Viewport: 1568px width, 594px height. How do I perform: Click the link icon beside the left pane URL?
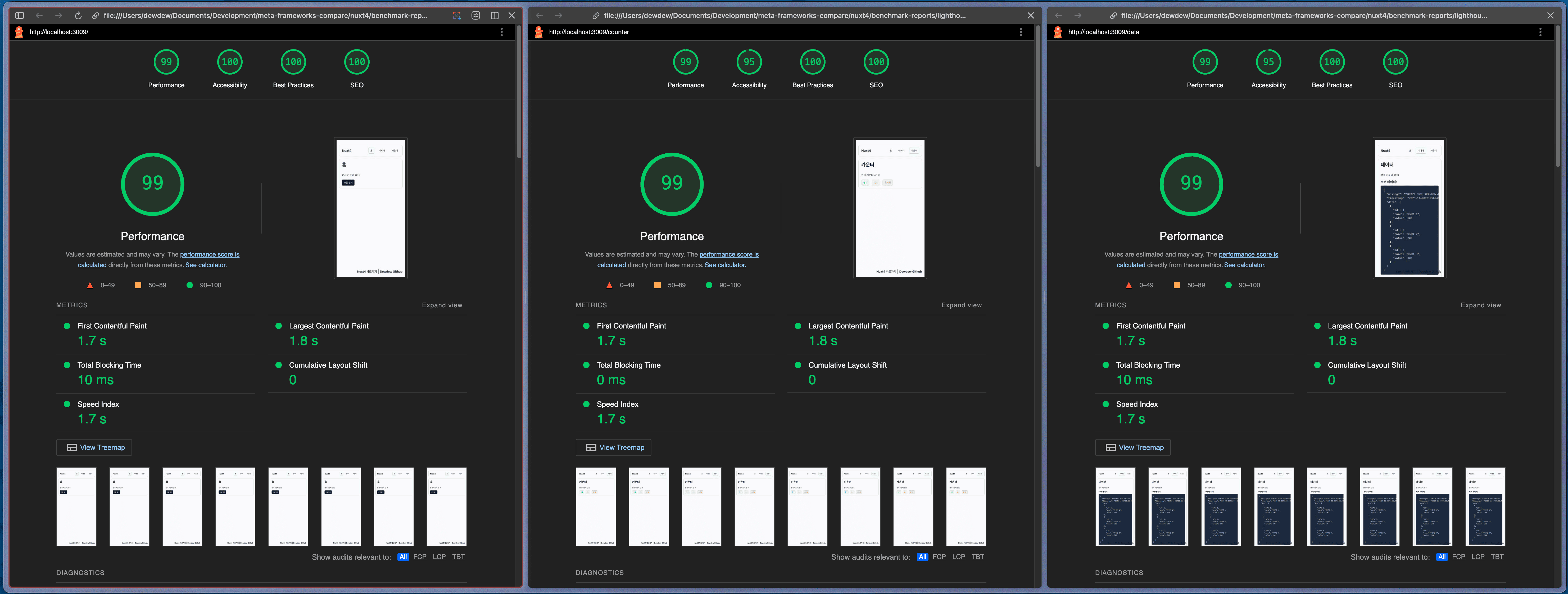coord(96,15)
